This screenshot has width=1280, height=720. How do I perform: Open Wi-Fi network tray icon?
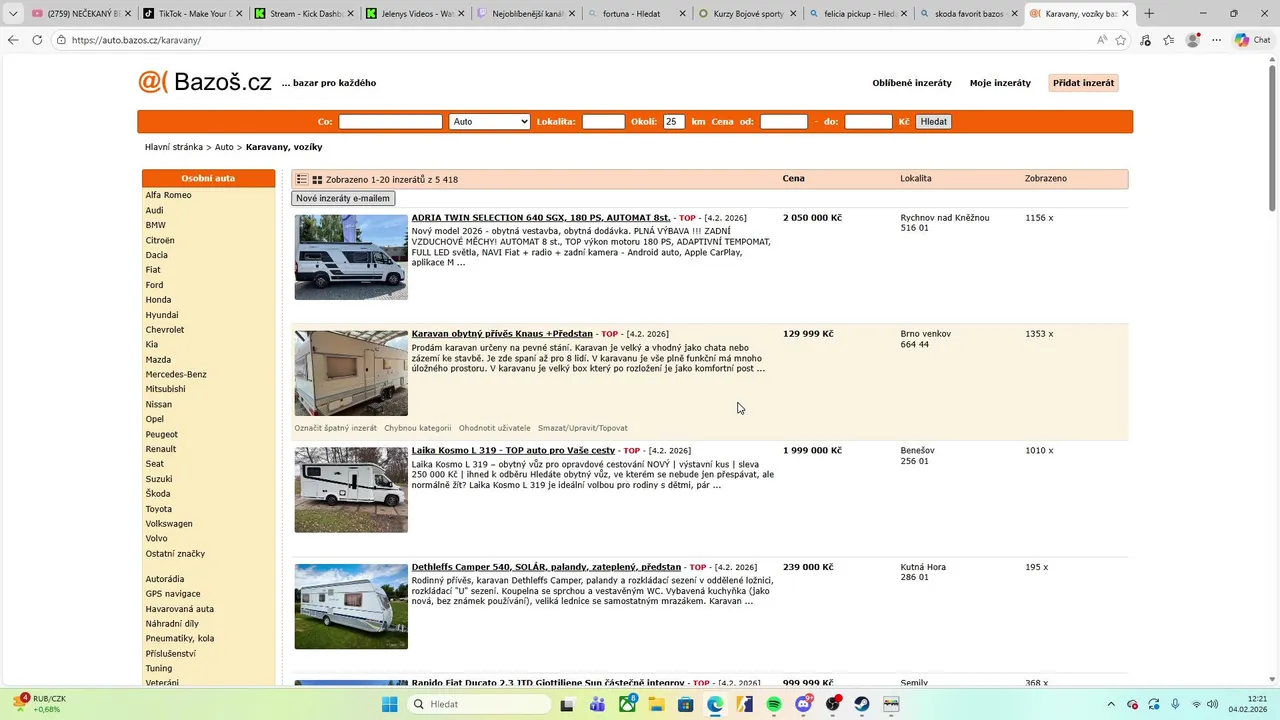click(x=1197, y=704)
